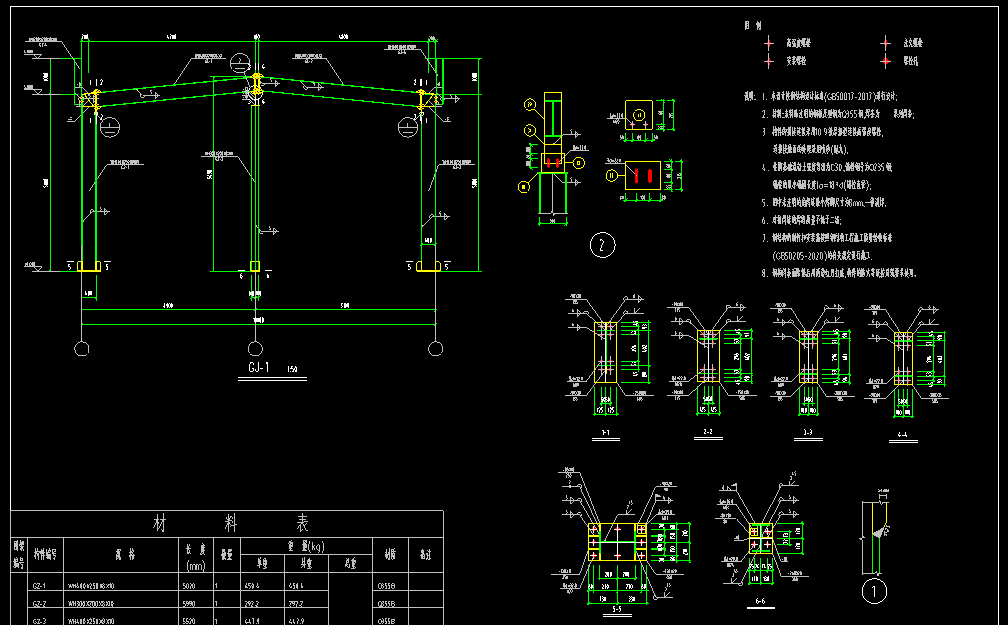Click the GJ-1 drawing title
The image size is (1008, 625).
tap(259, 369)
